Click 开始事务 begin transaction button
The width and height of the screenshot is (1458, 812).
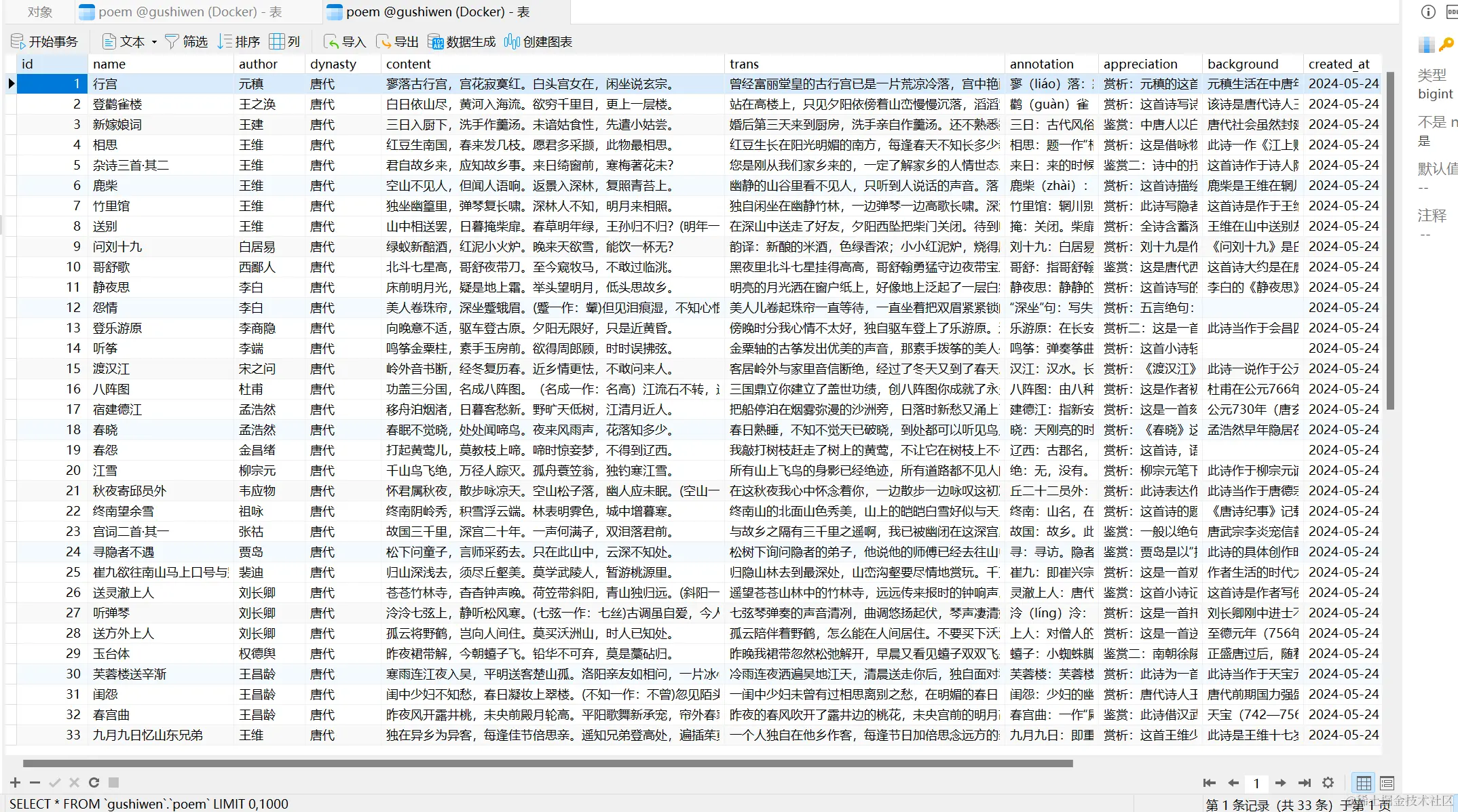[44, 41]
